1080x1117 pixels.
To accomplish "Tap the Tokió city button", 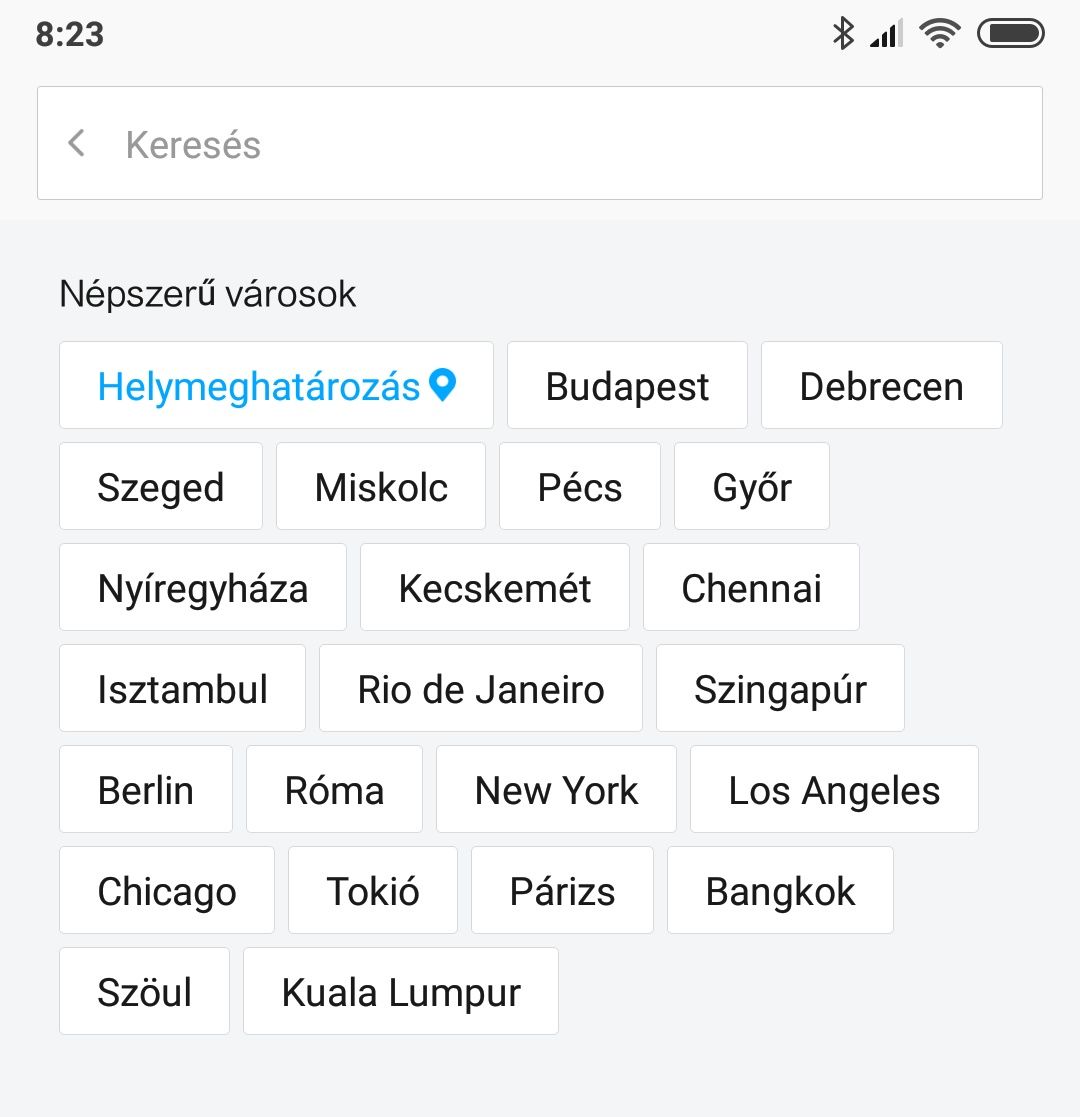I will pyautogui.click(x=373, y=891).
